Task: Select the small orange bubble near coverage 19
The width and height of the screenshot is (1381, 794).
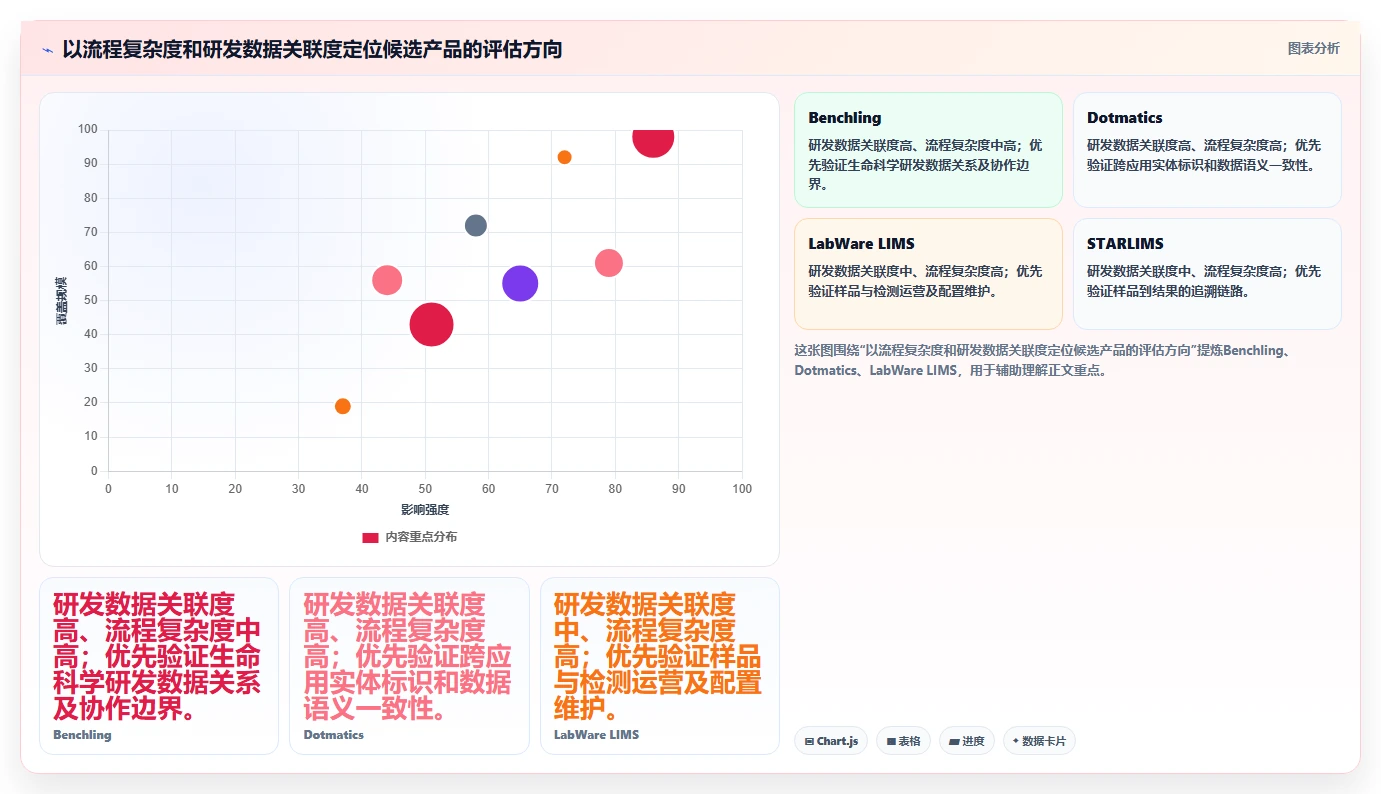Action: (343, 406)
